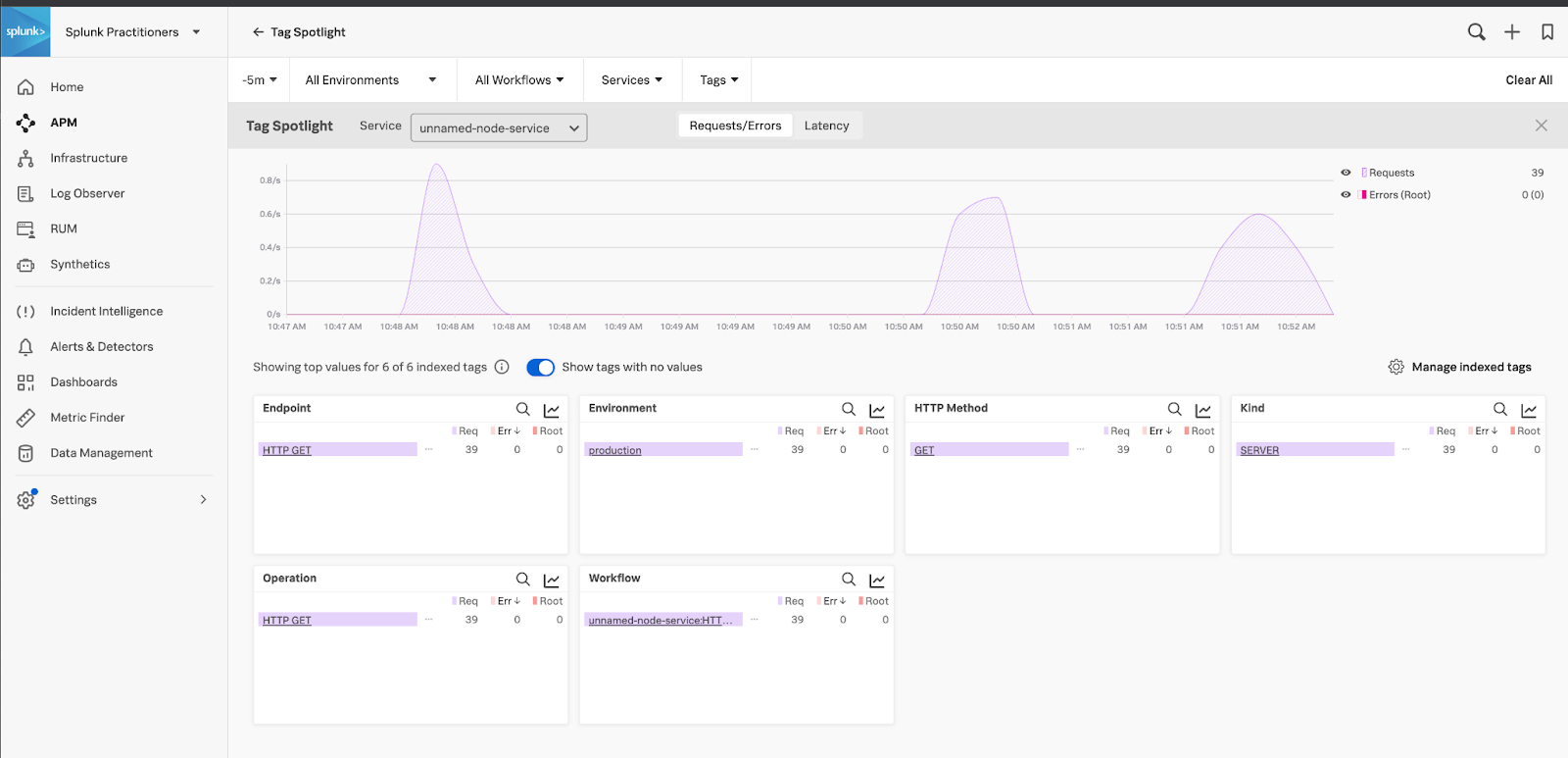Click GET link in HTTP Method card
This screenshot has width=1568, height=758.
point(924,450)
